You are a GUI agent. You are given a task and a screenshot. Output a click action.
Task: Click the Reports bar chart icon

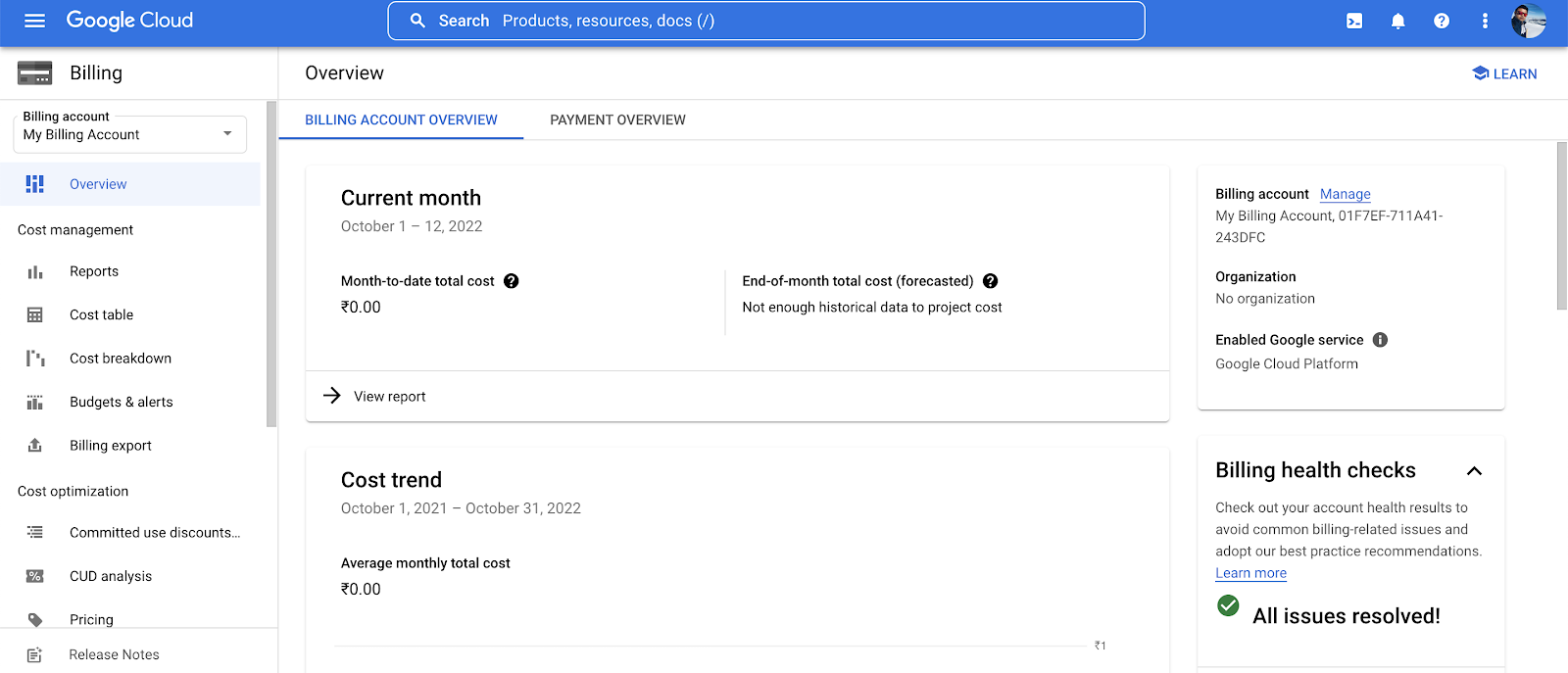click(x=35, y=271)
